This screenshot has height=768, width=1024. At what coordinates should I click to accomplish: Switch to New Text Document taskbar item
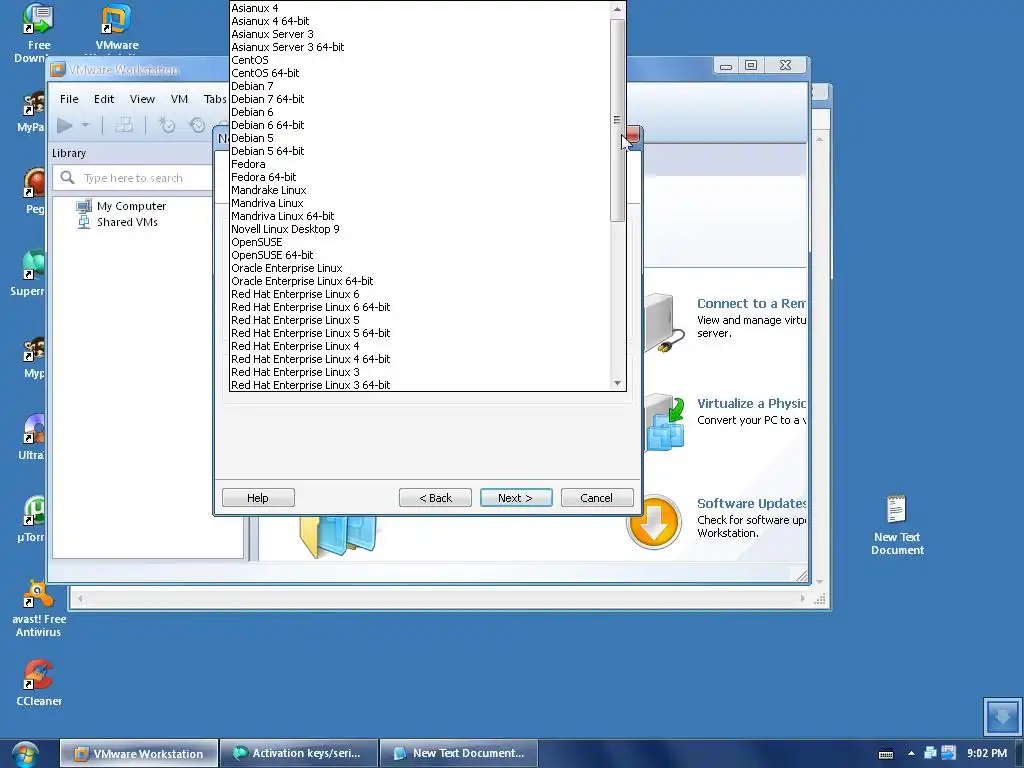(459, 754)
